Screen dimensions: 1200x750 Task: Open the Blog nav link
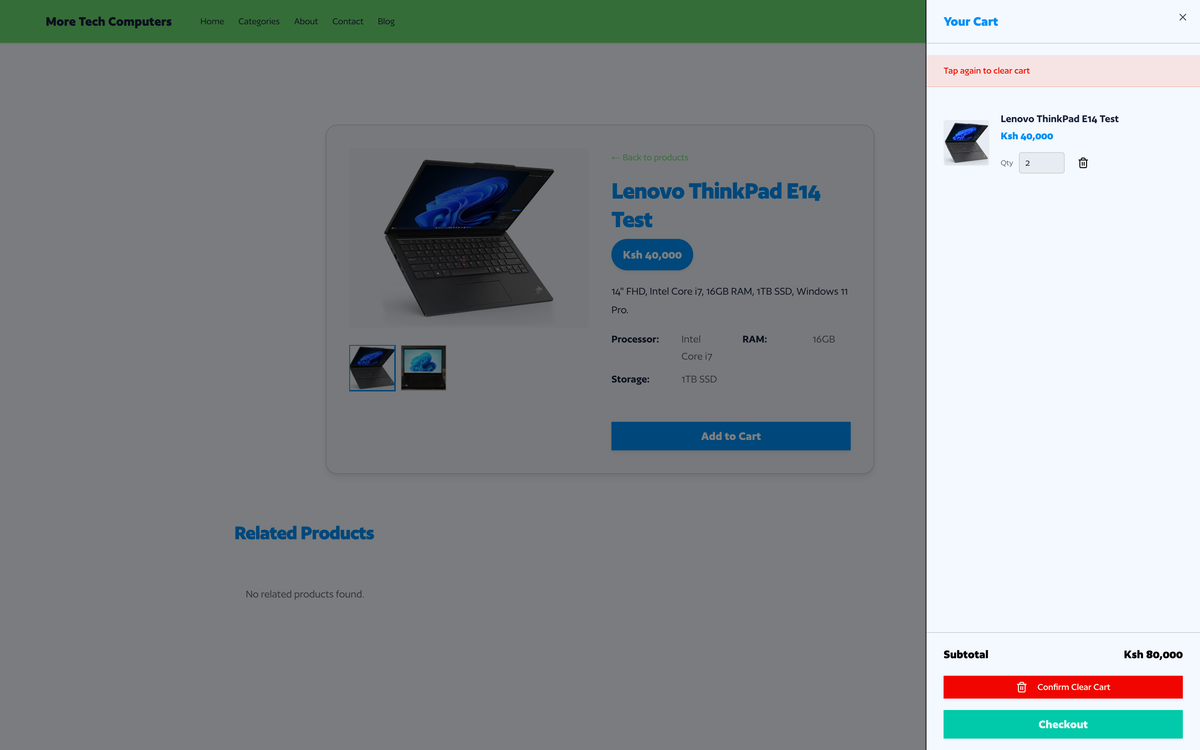point(386,21)
